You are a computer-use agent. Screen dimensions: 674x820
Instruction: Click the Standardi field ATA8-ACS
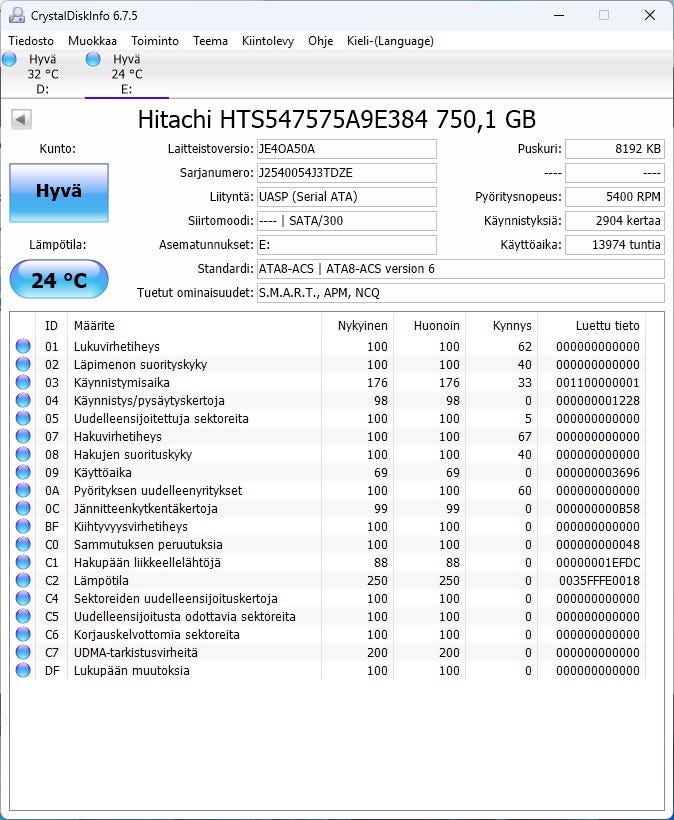[461, 269]
